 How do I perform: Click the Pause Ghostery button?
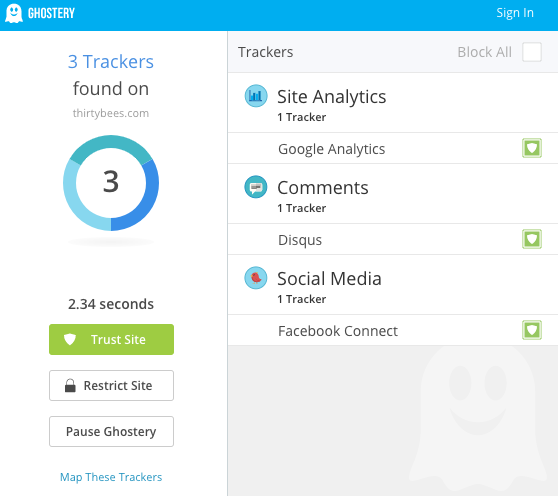tap(111, 431)
